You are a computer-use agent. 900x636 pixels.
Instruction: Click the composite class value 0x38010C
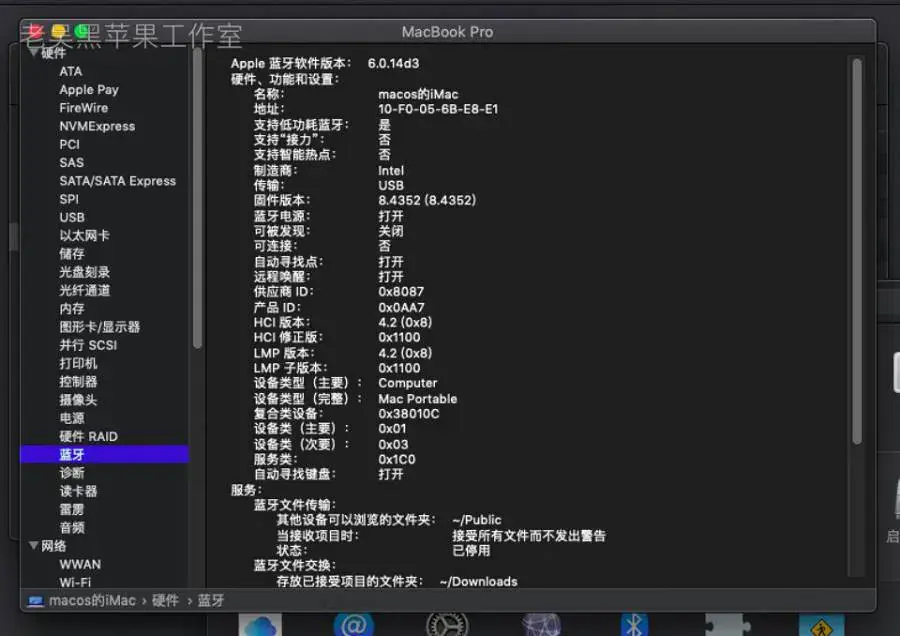coord(409,414)
